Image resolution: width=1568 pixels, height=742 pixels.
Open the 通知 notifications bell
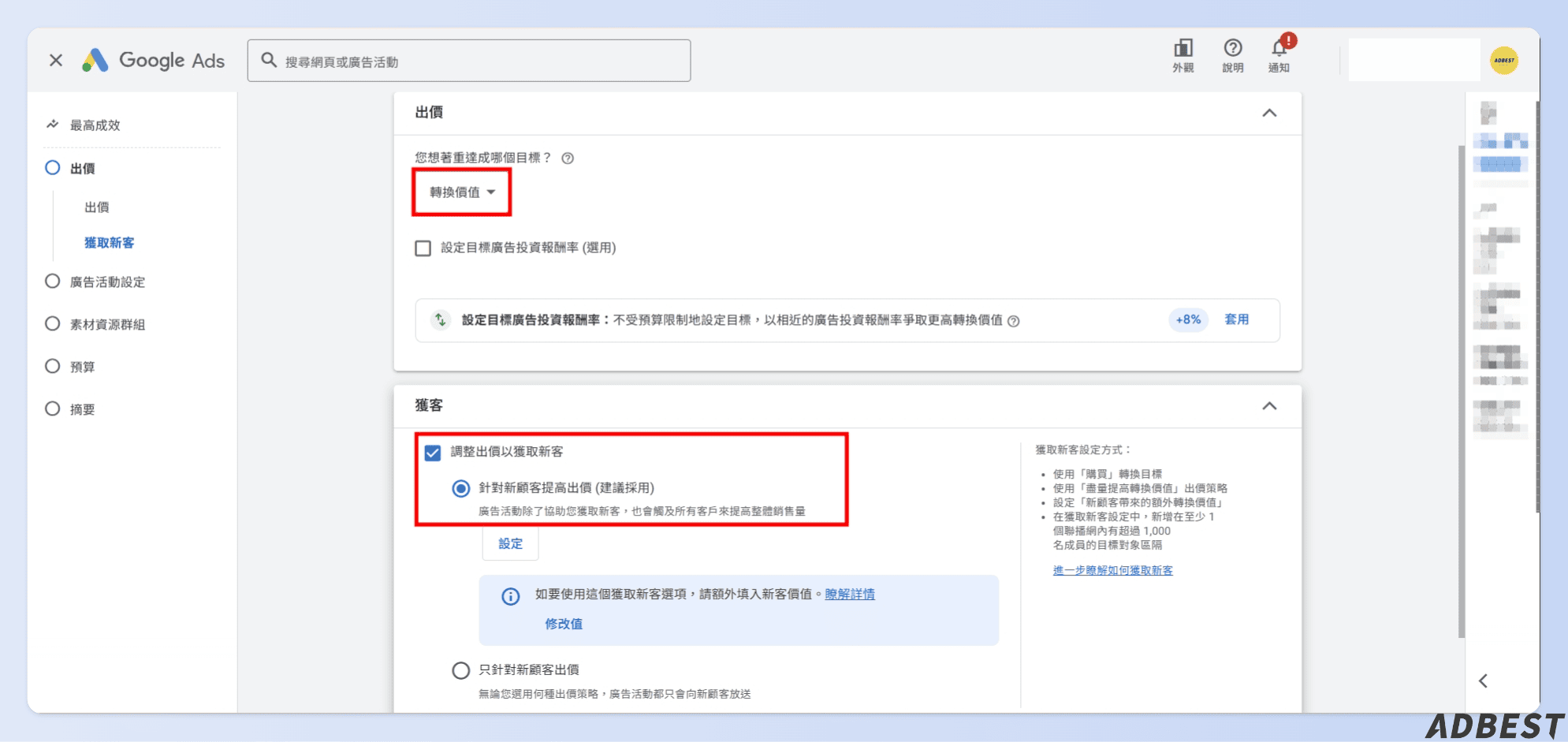1279,55
